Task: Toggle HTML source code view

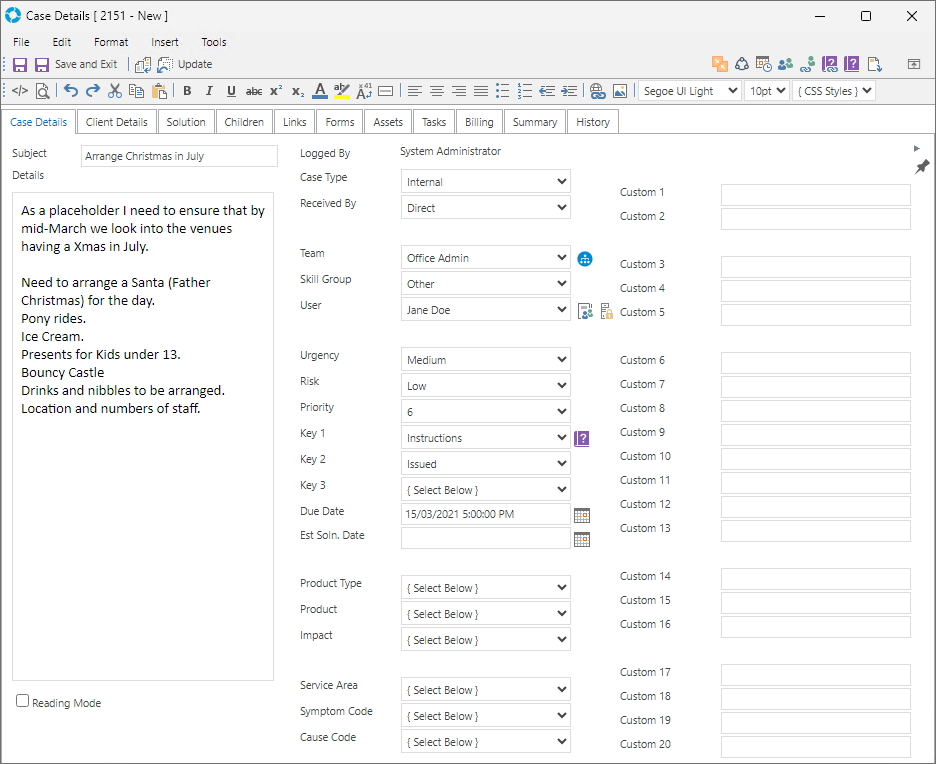Action: (20, 91)
